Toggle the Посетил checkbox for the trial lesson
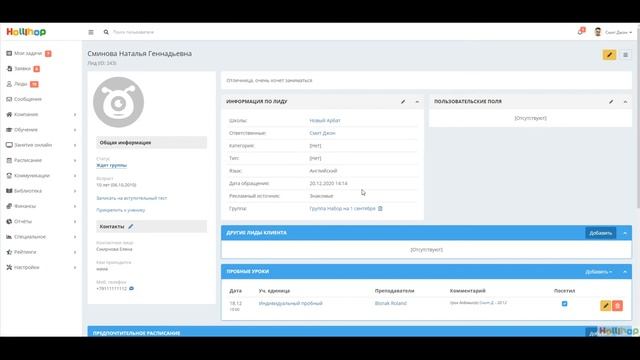 coord(564,304)
